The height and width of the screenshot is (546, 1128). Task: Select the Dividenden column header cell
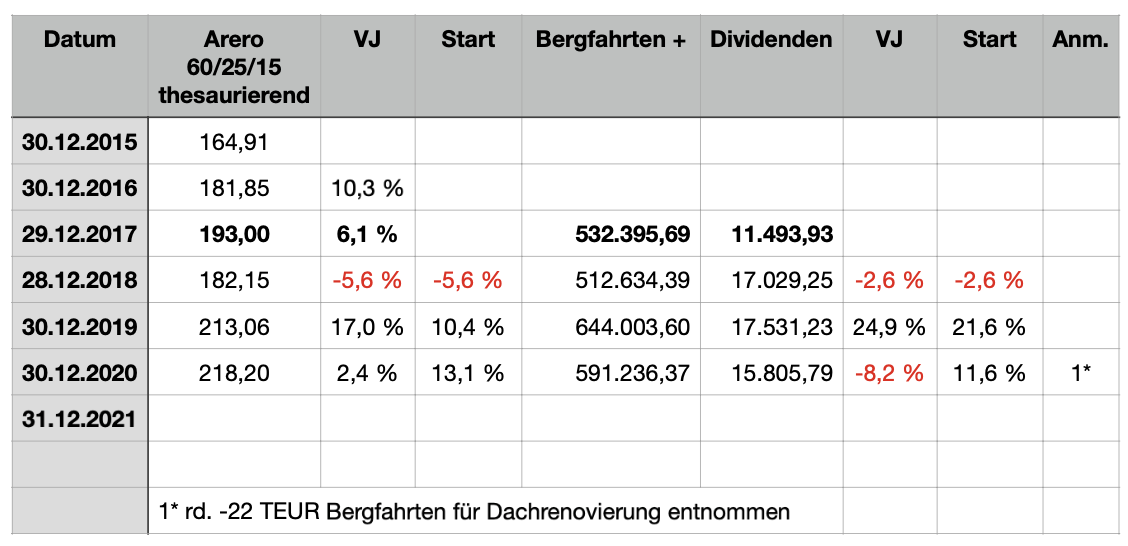click(x=771, y=41)
